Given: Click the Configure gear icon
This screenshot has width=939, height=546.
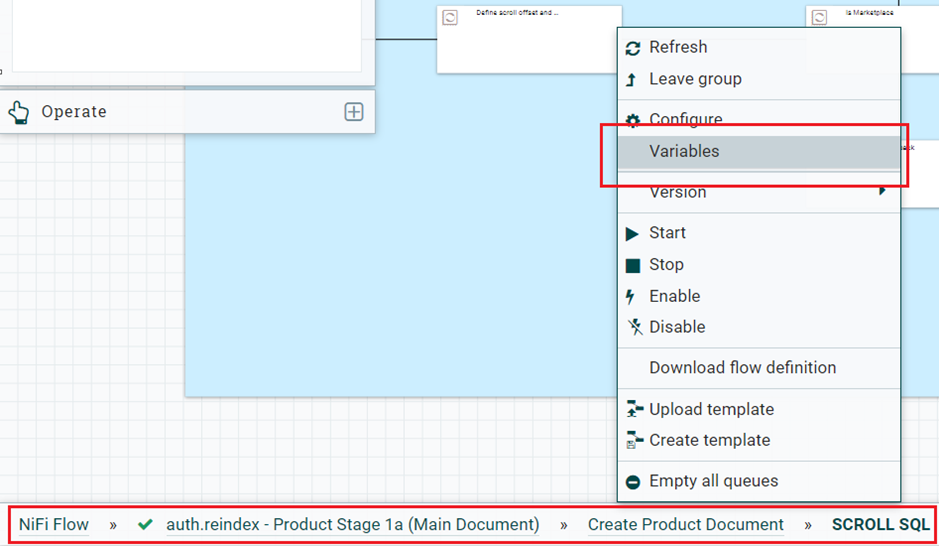Looking at the screenshot, I should coord(632,120).
